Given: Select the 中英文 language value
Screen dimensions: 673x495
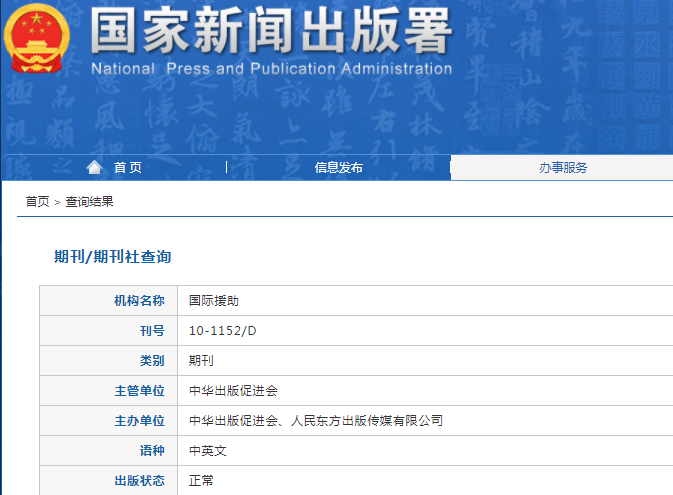Looking at the screenshot, I should (208, 451).
